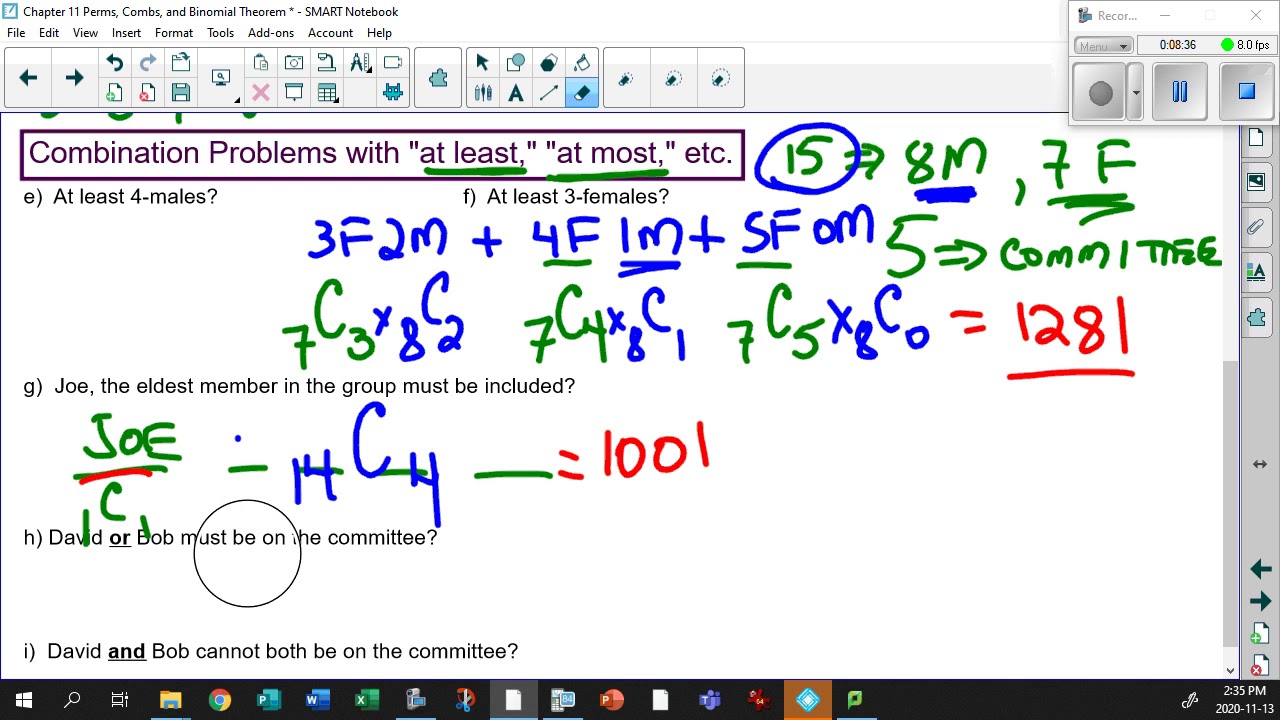Launch Google Chrome from taskbar
The width and height of the screenshot is (1280, 720).
tap(219, 700)
